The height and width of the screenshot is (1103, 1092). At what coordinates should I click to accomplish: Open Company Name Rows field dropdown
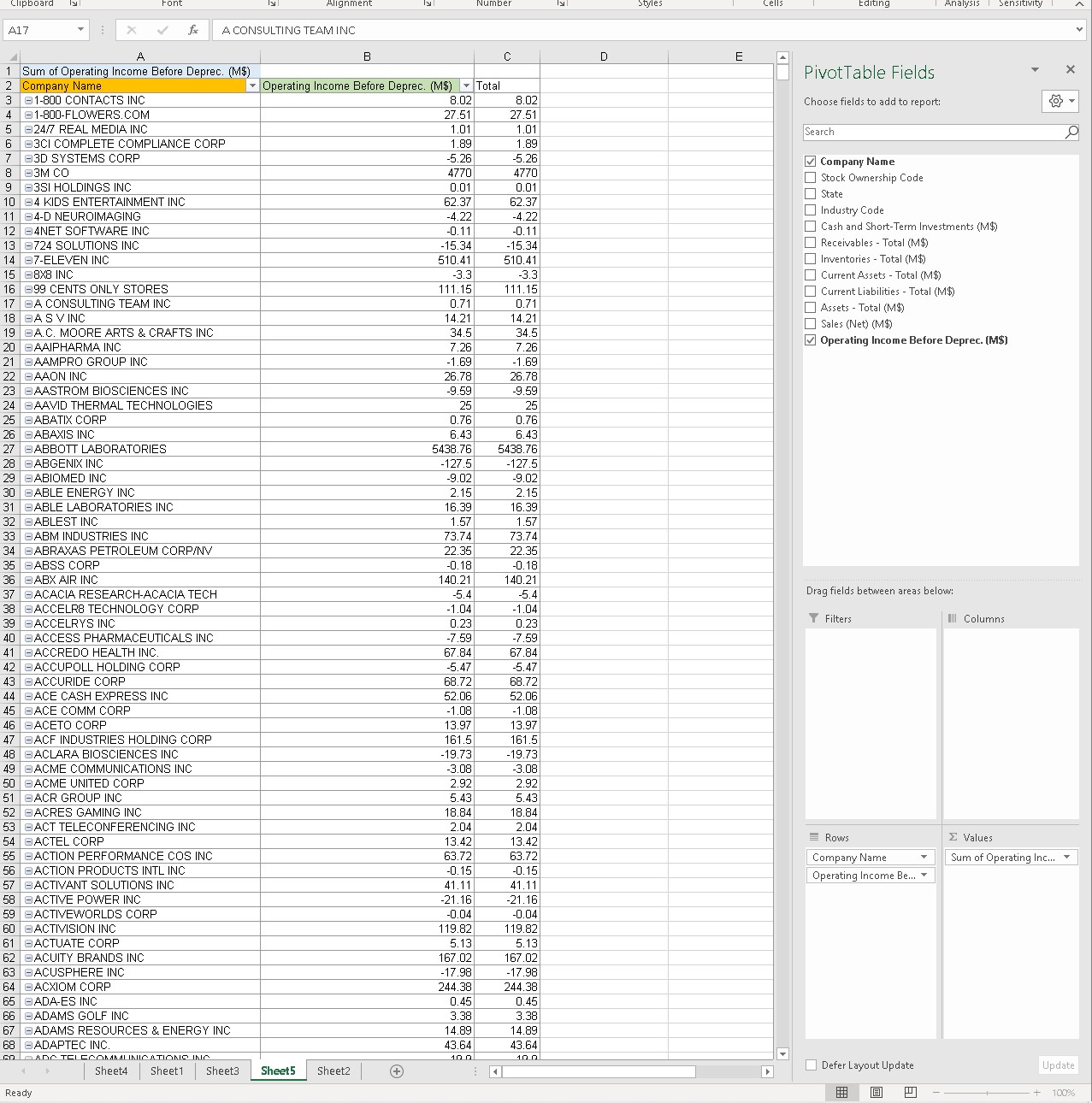click(924, 858)
